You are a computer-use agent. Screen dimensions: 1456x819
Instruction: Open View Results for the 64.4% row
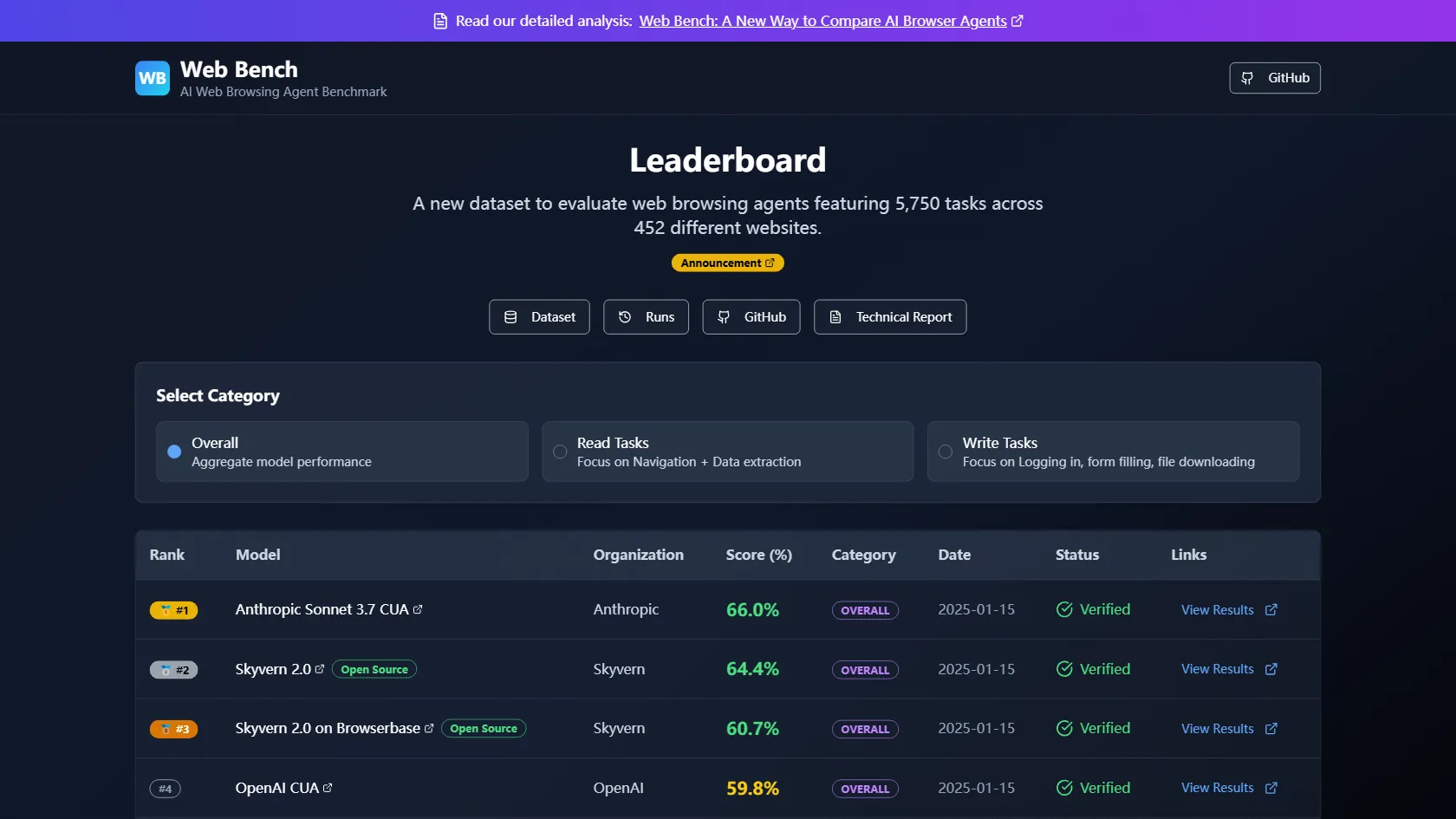click(x=1218, y=669)
